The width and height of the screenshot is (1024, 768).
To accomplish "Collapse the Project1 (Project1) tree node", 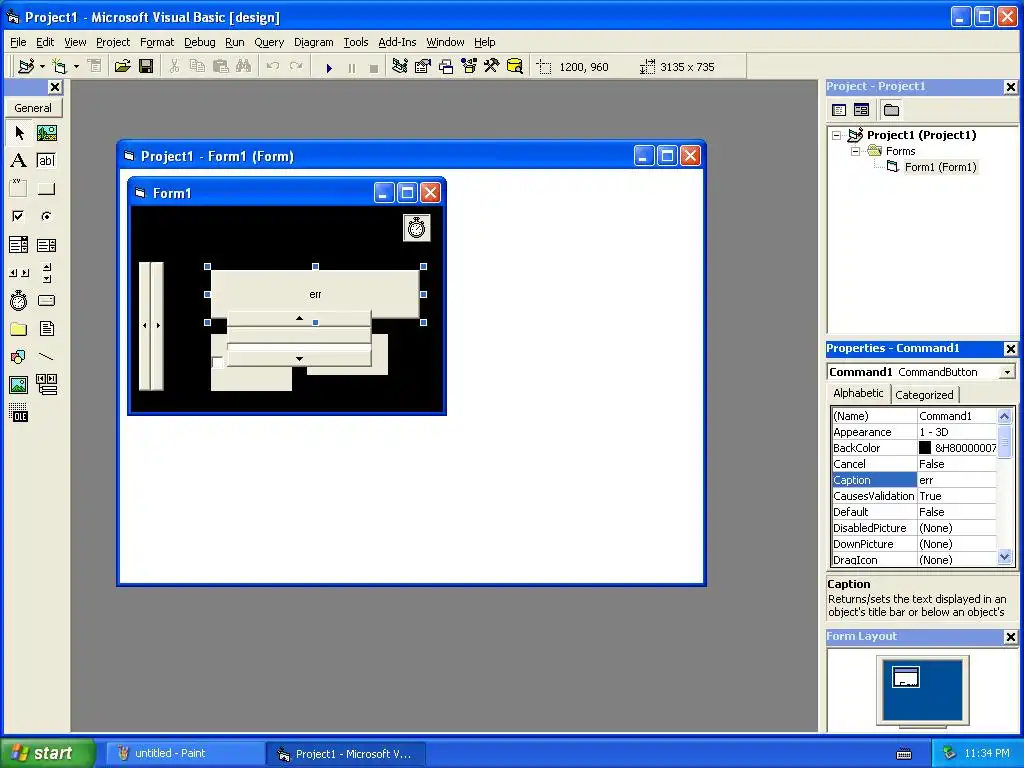I will coord(837,136).
